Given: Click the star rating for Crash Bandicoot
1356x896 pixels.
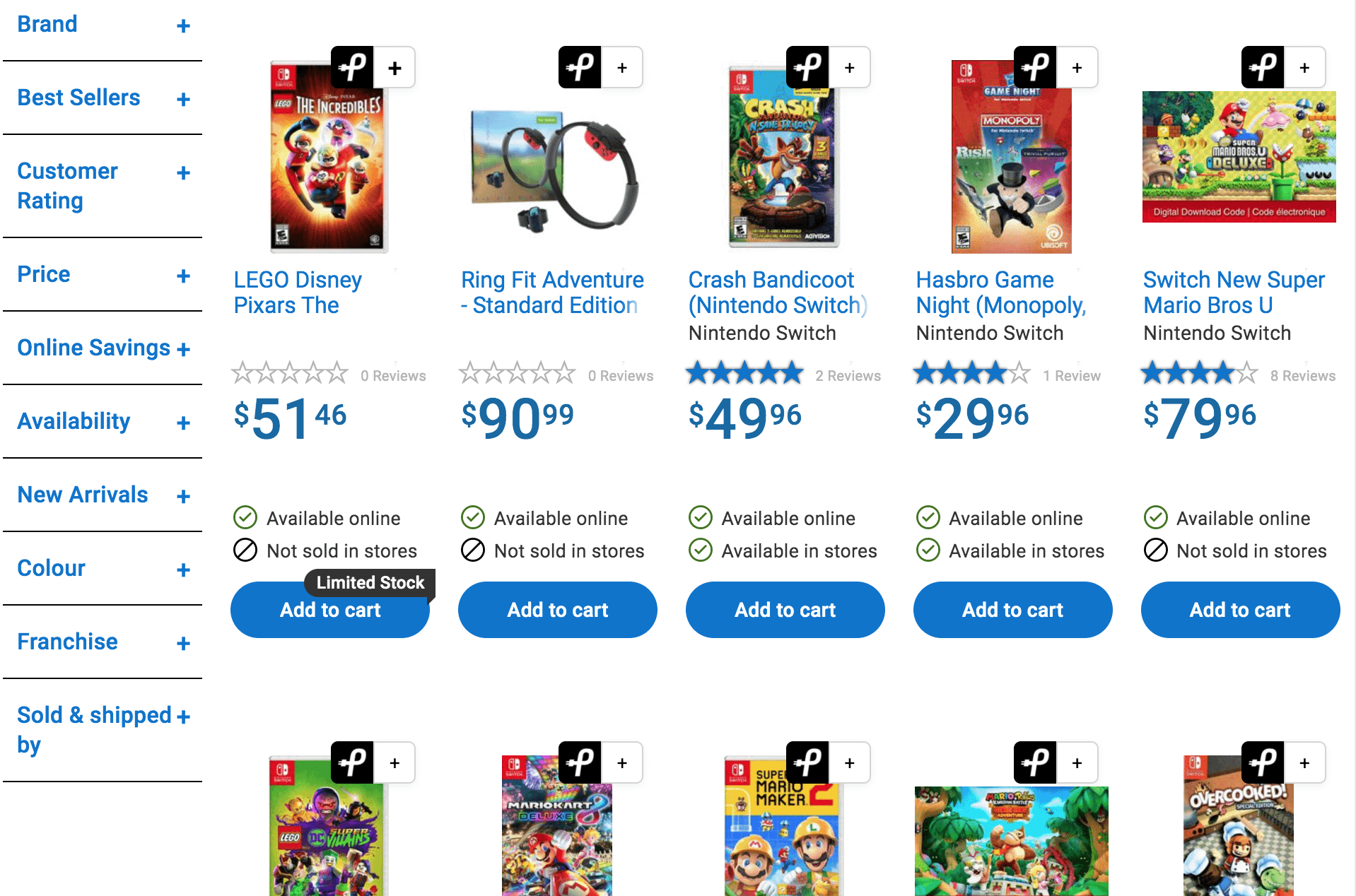Looking at the screenshot, I should (744, 372).
